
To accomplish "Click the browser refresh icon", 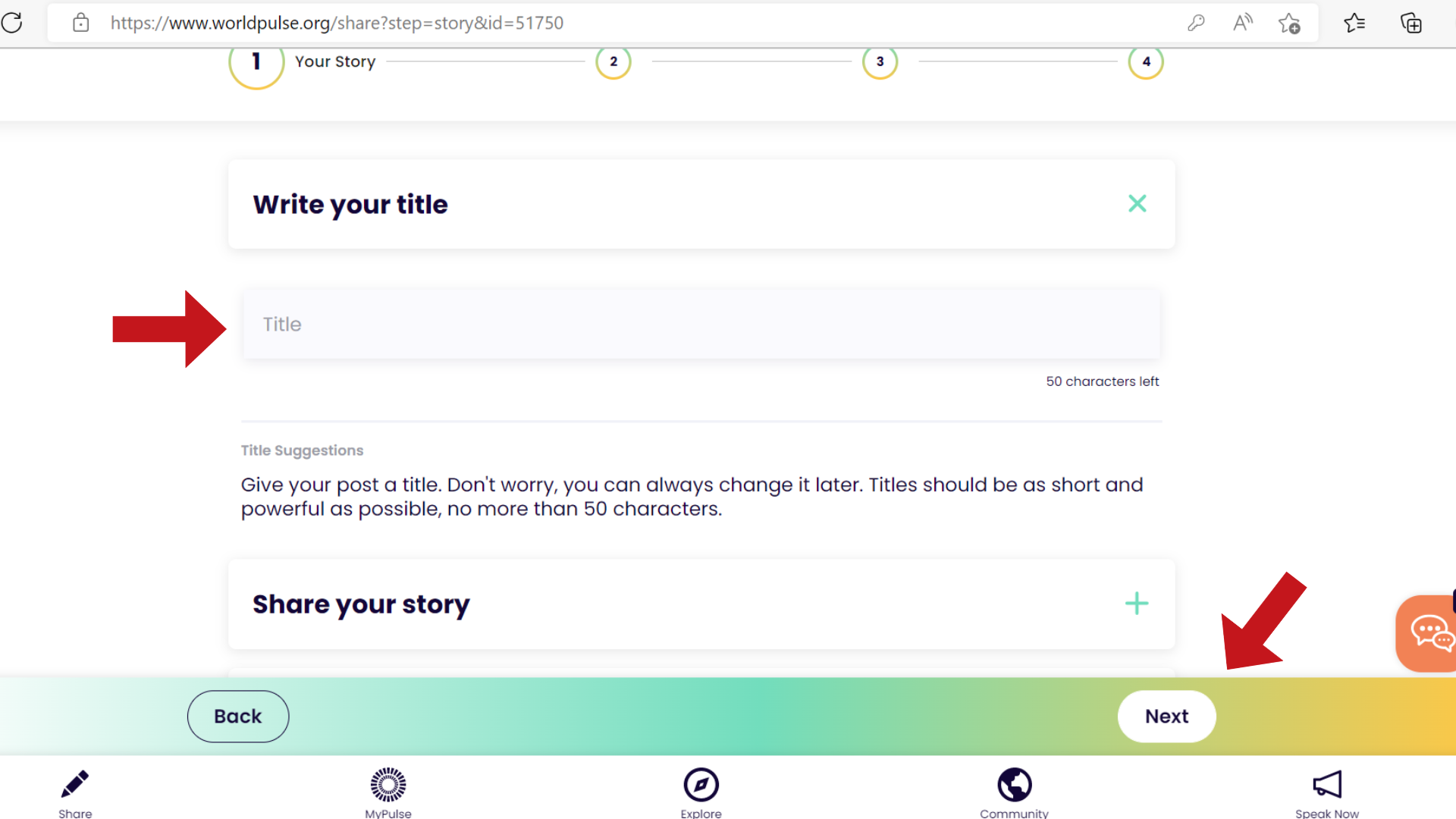I will (13, 23).
